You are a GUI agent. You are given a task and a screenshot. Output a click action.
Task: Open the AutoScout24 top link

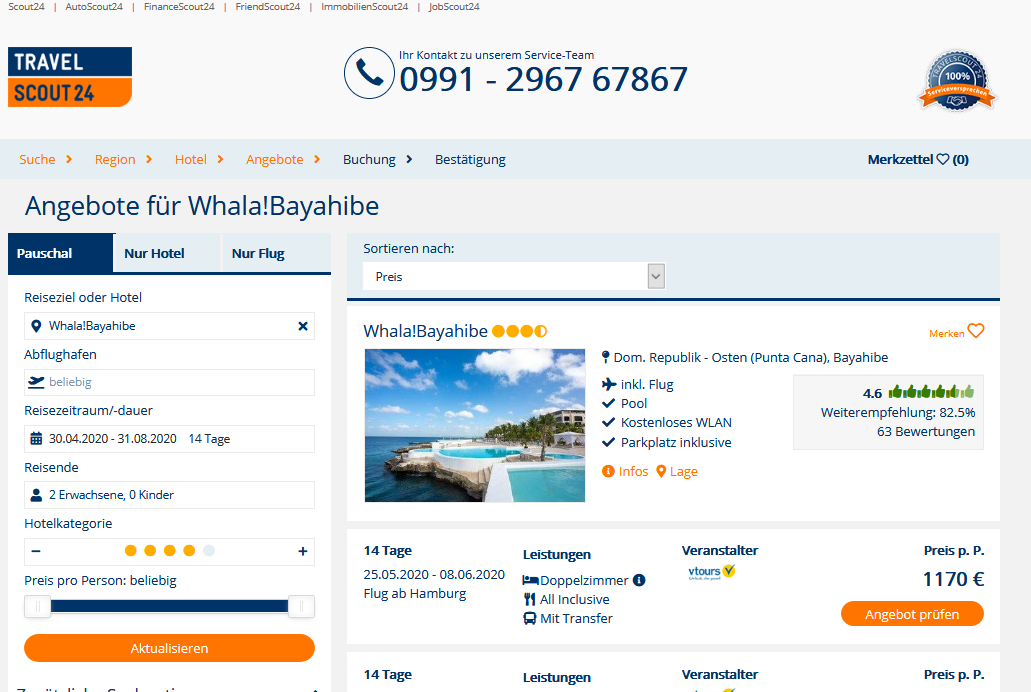click(94, 7)
